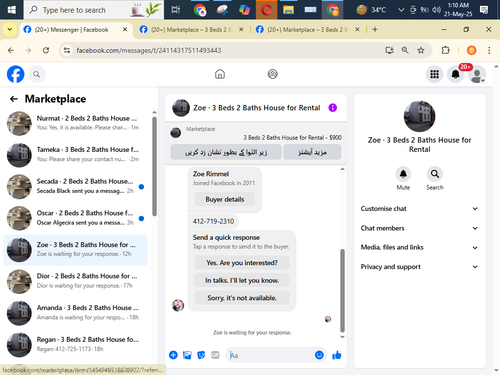The image size is (500, 375).
Task: Attach a photo in the composer
Action: 187,355
